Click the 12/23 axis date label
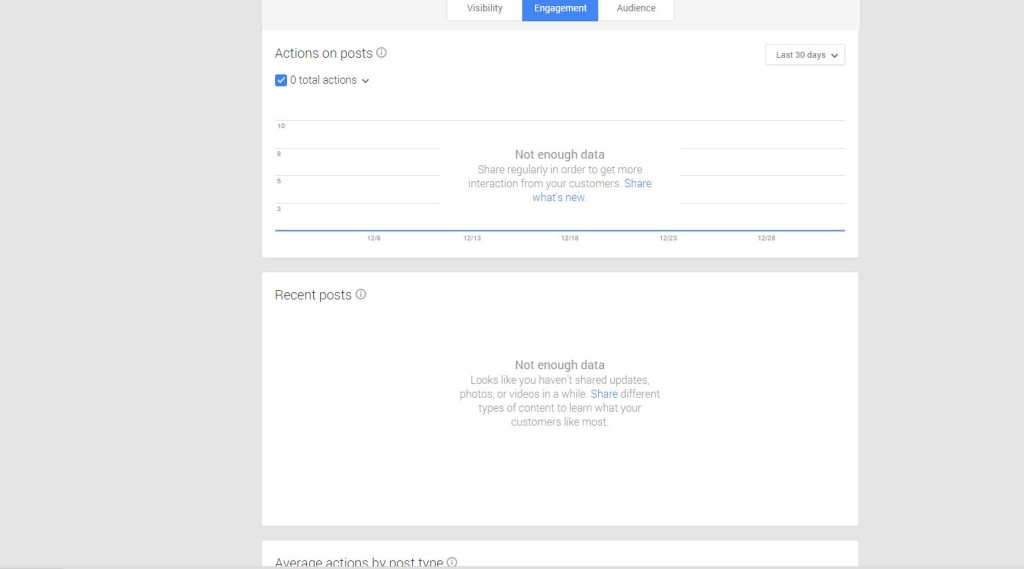This screenshot has width=1024, height=569. tap(668, 238)
